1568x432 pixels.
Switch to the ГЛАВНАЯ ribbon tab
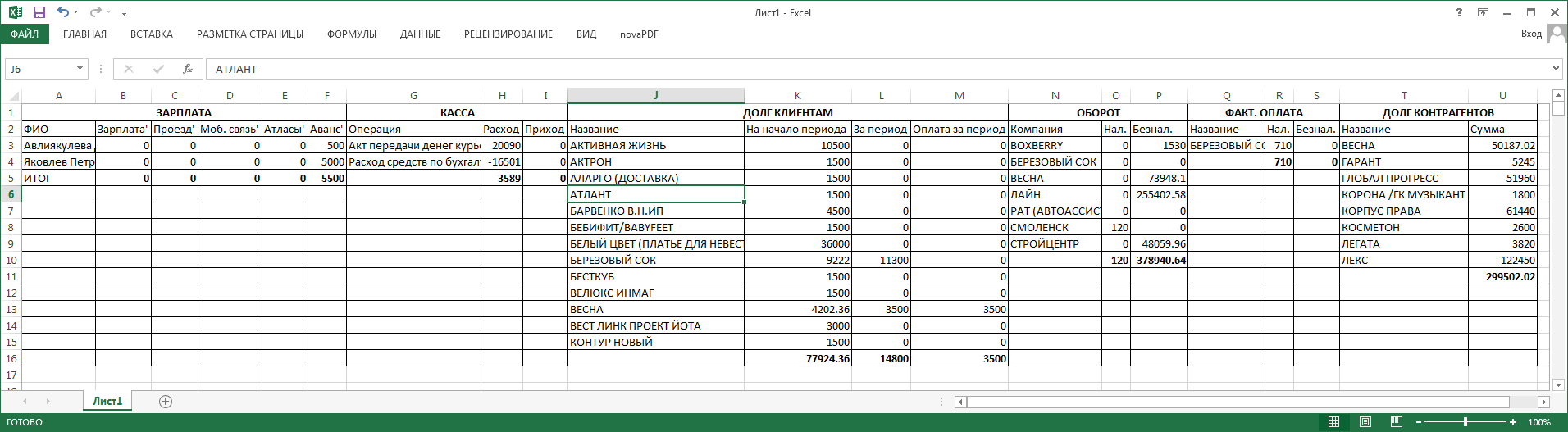[85, 34]
